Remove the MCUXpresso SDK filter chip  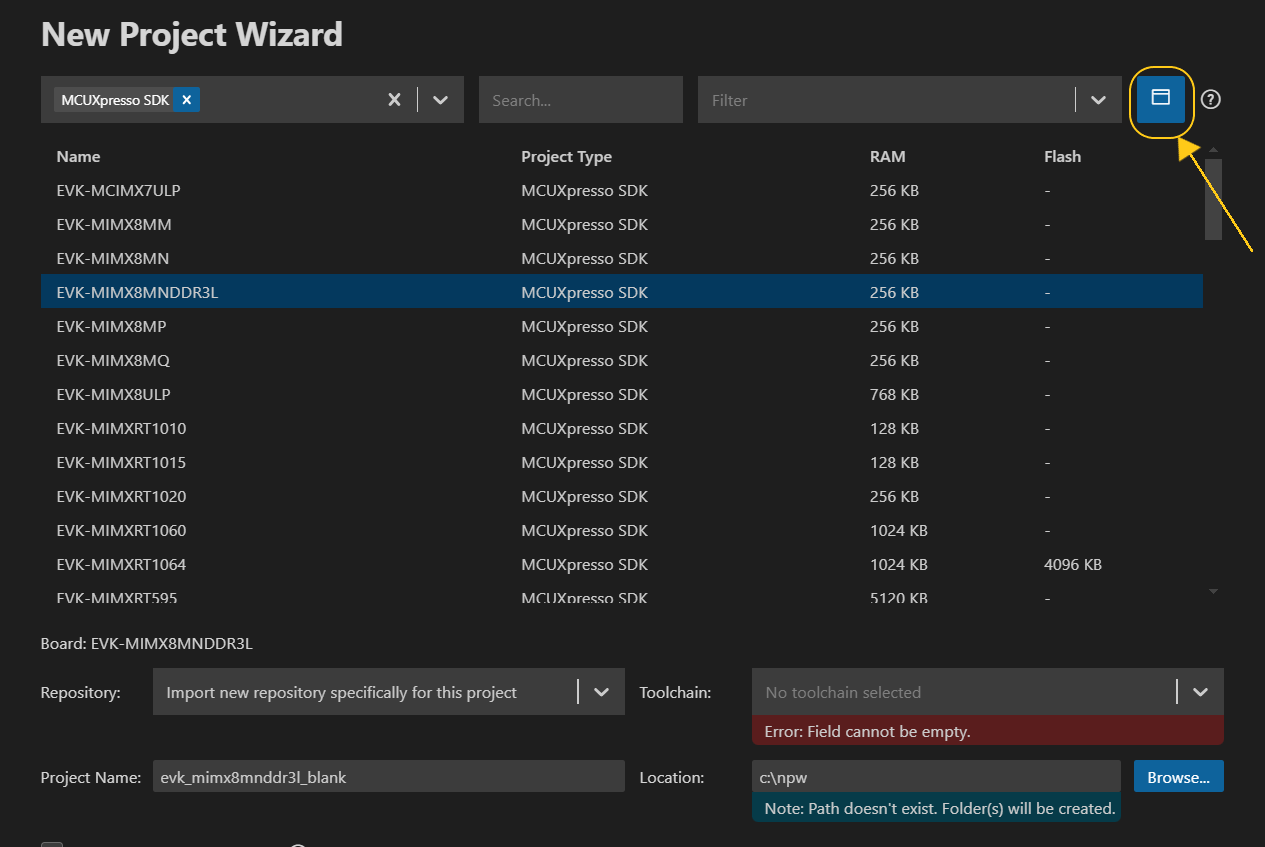tap(186, 99)
